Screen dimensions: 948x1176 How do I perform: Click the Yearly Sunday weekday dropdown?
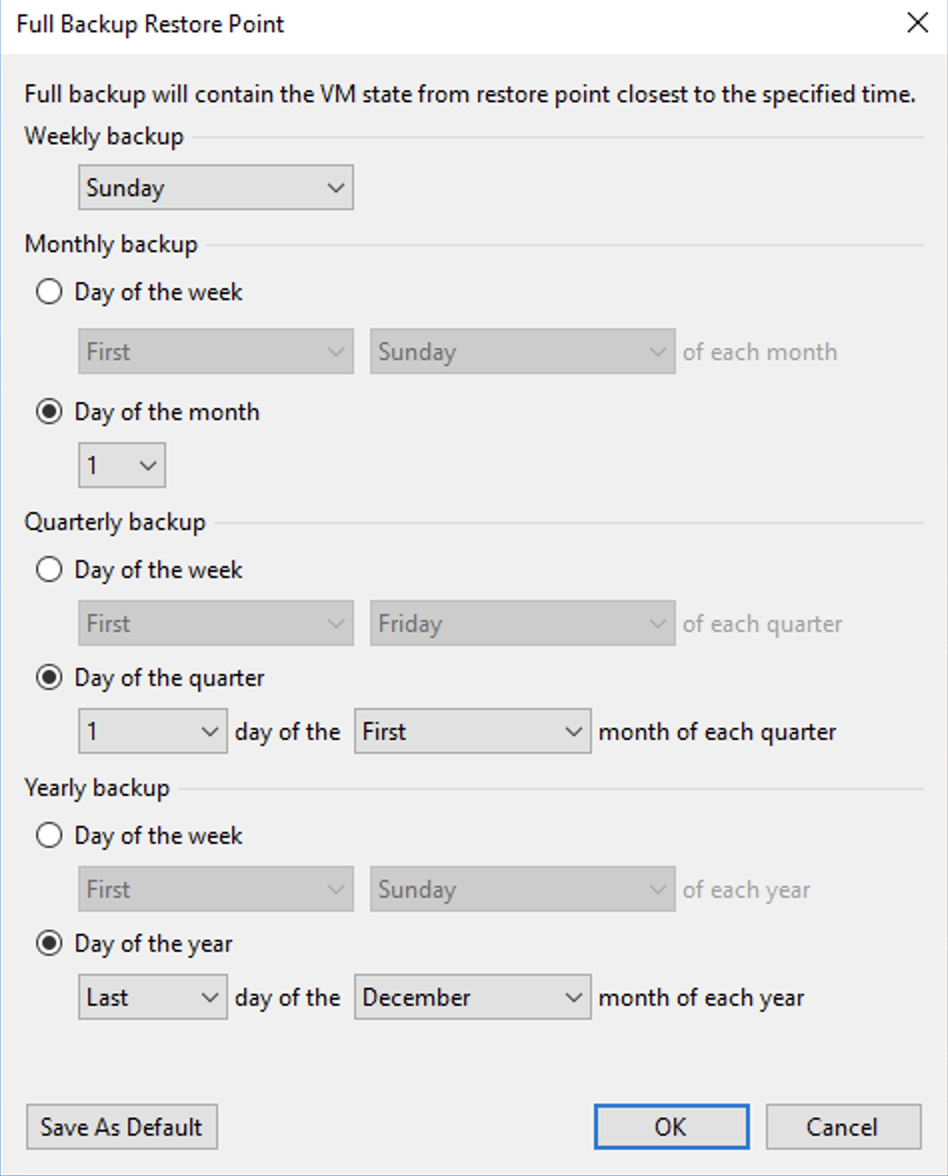click(522, 890)
